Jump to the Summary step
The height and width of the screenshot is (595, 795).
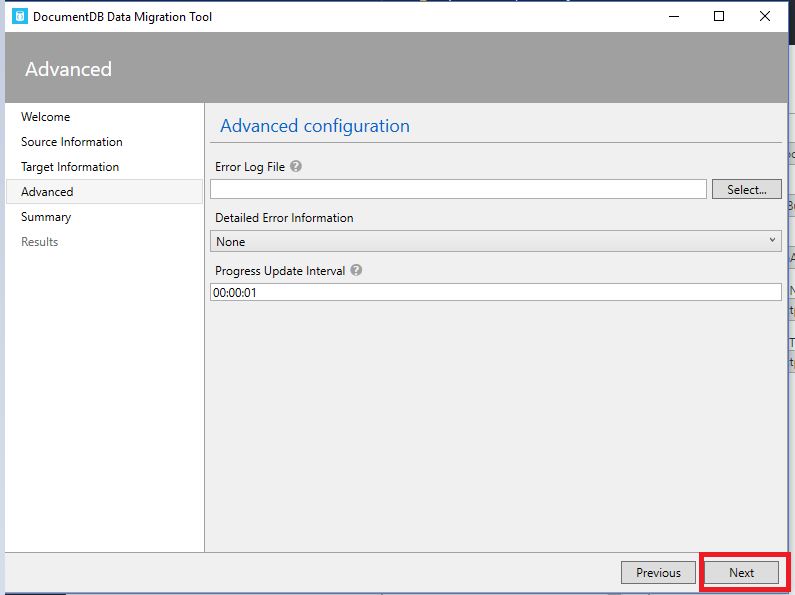coord(46,217)
